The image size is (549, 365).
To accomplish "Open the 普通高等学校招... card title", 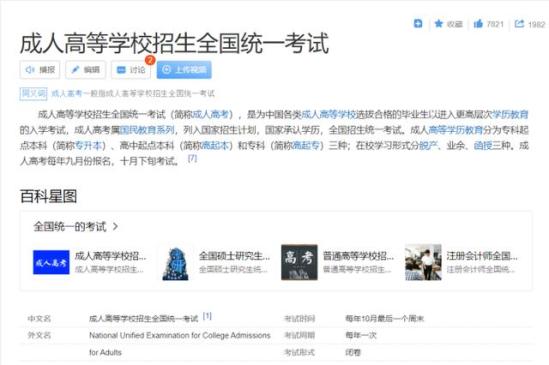I will coord(358,256).
